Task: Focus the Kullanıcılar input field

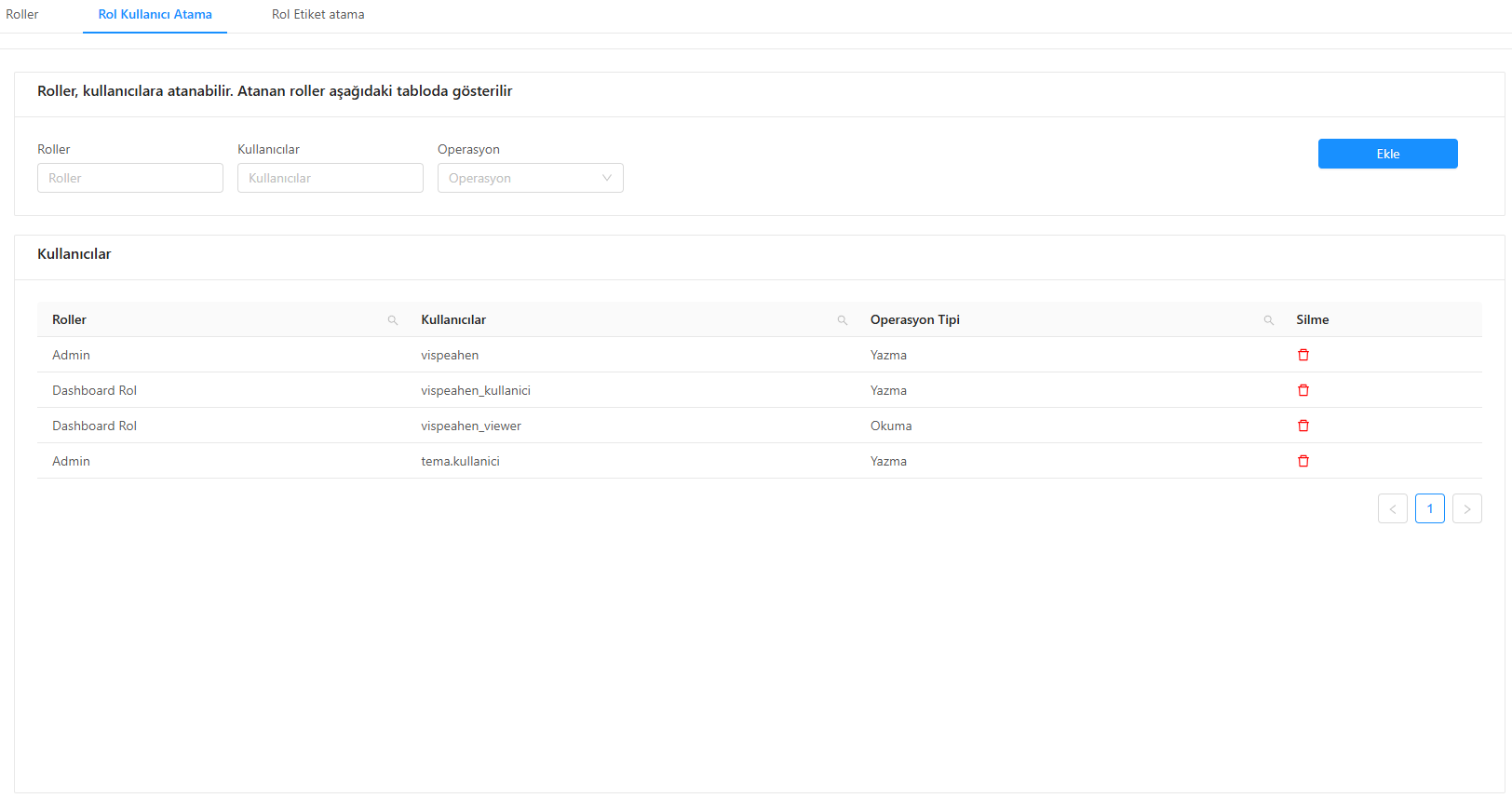Action: point(330,178)
